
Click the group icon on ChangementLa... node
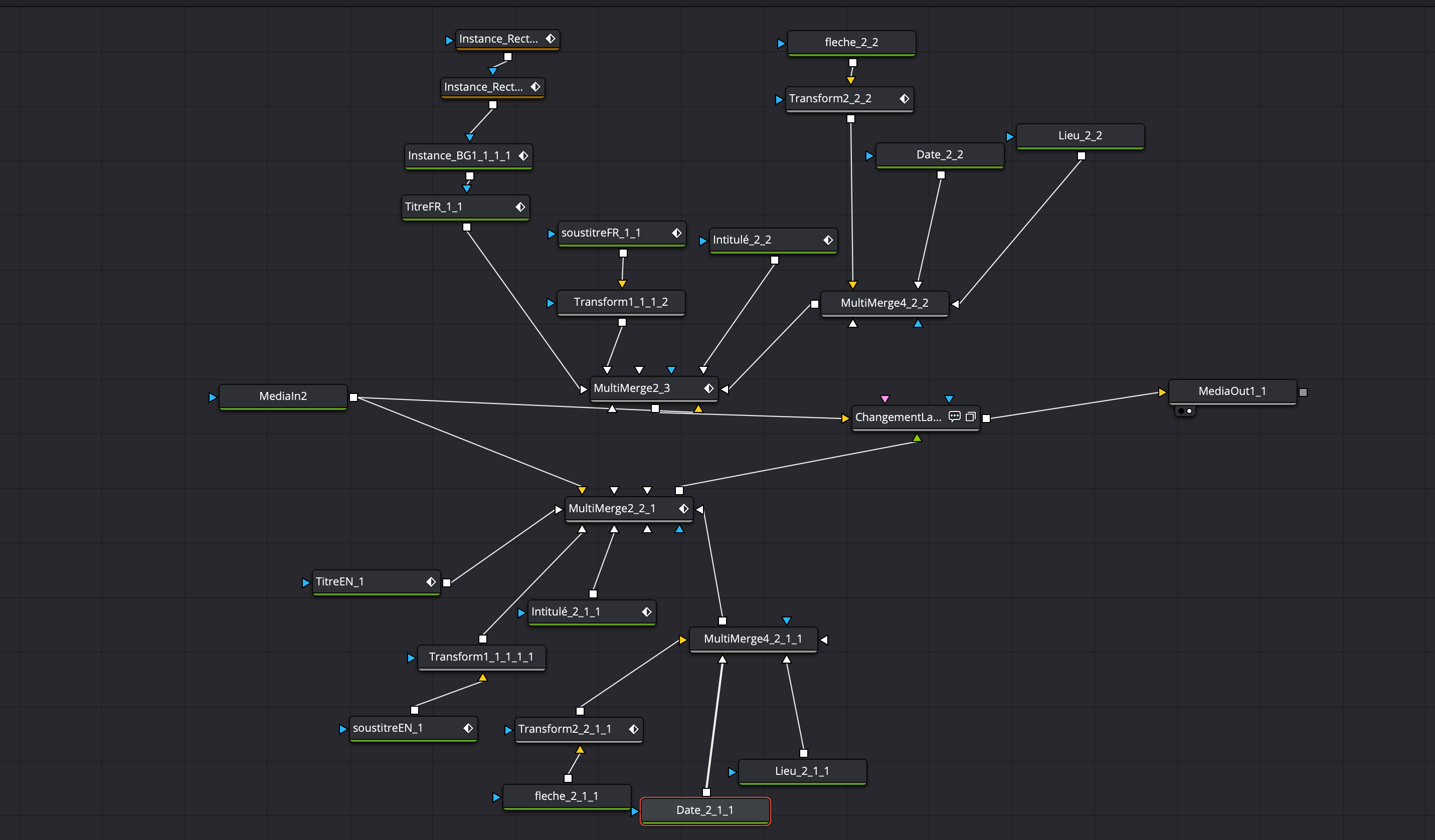(971, 416)
